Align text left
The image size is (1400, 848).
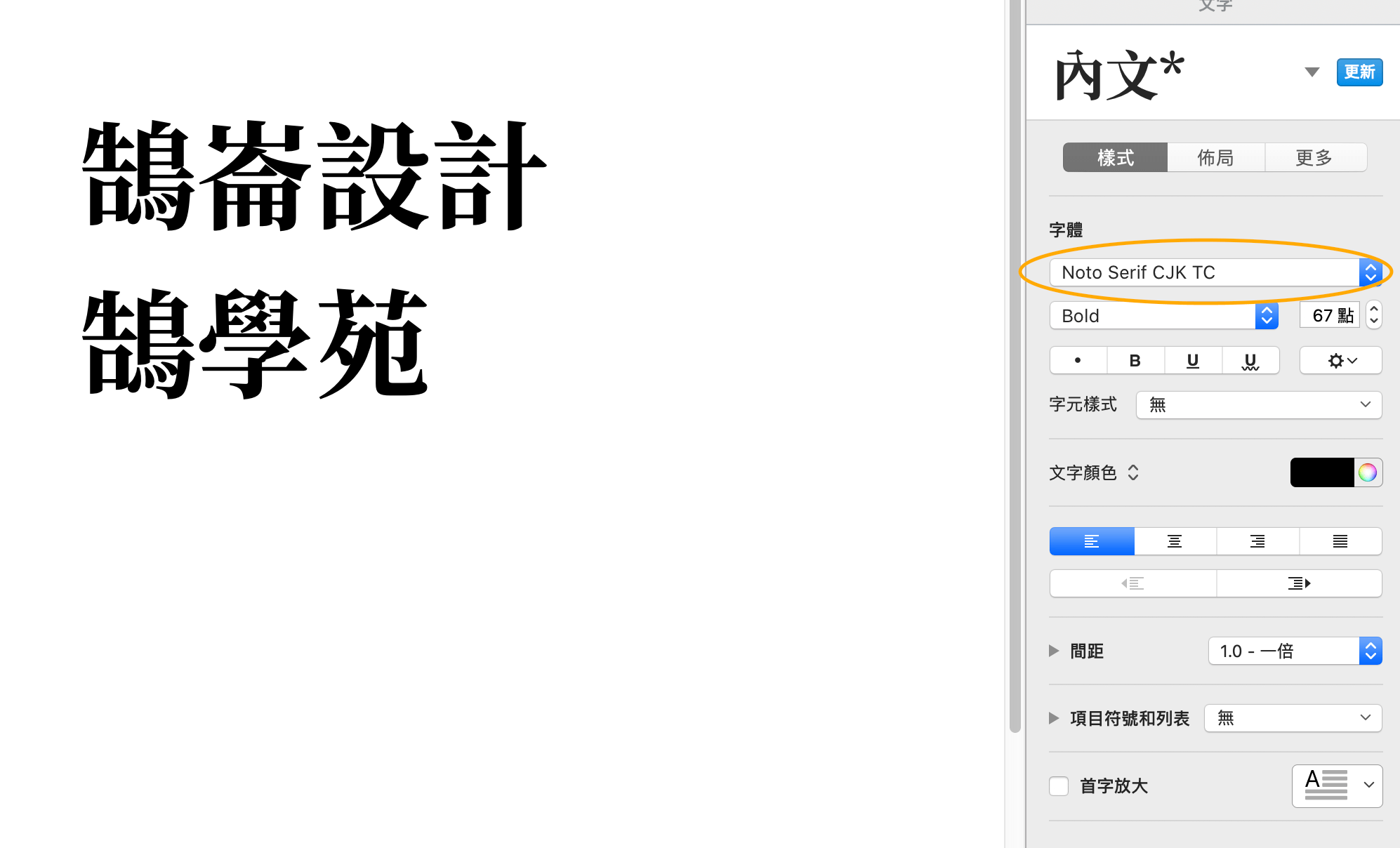tap(1092, 541)
